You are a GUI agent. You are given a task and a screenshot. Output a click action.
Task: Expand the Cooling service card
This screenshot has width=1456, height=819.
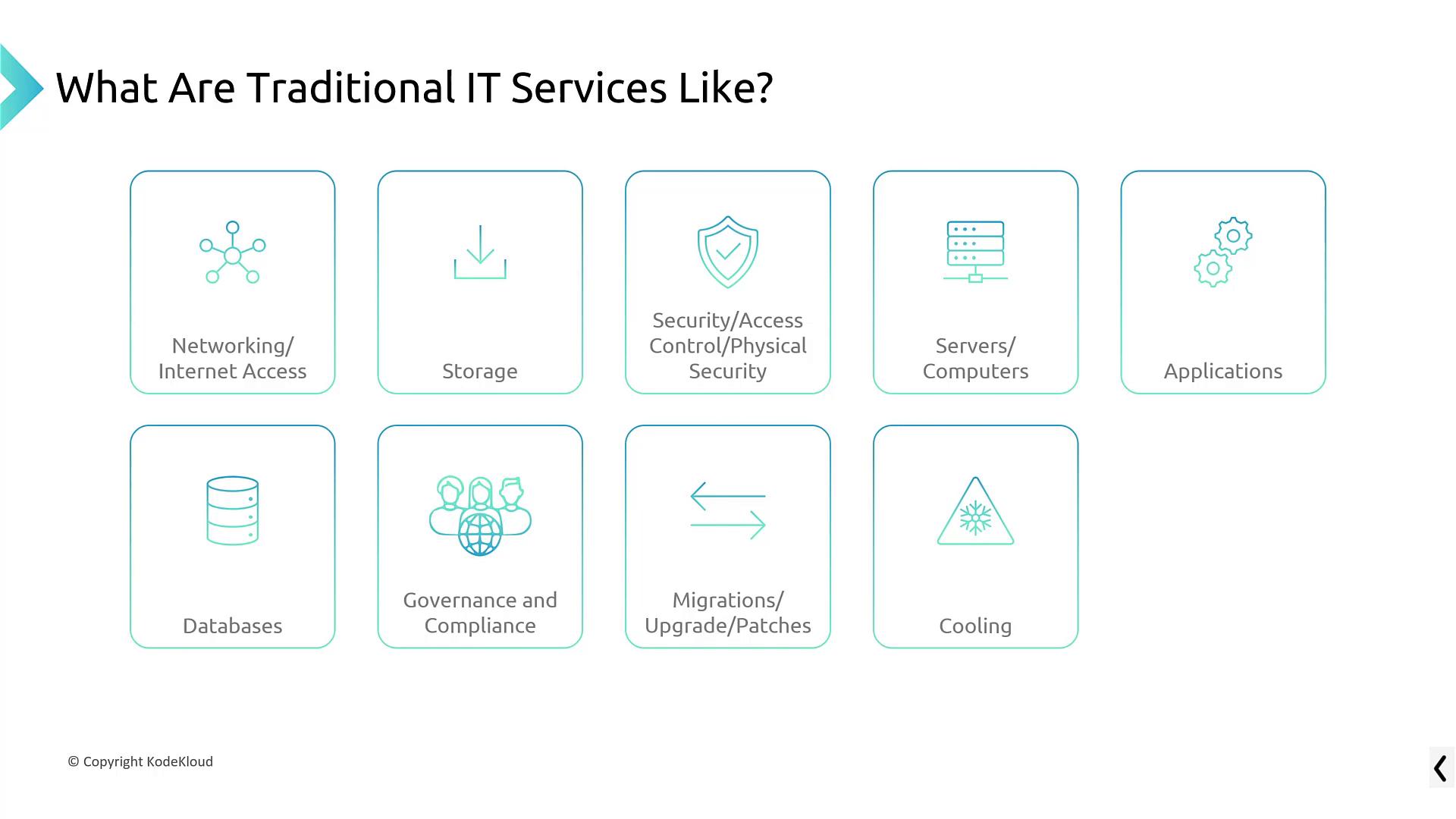pyautogui.click(x=975, y=536)
